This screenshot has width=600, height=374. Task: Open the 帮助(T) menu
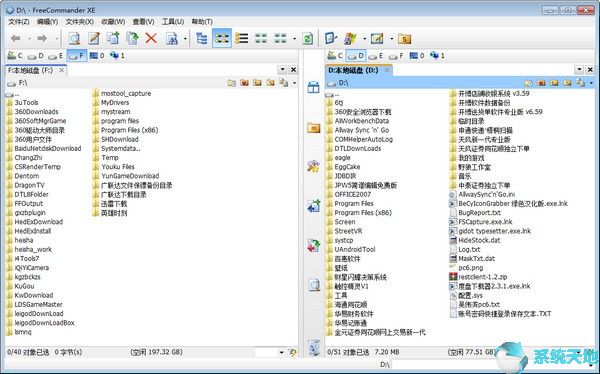(202, 22)
